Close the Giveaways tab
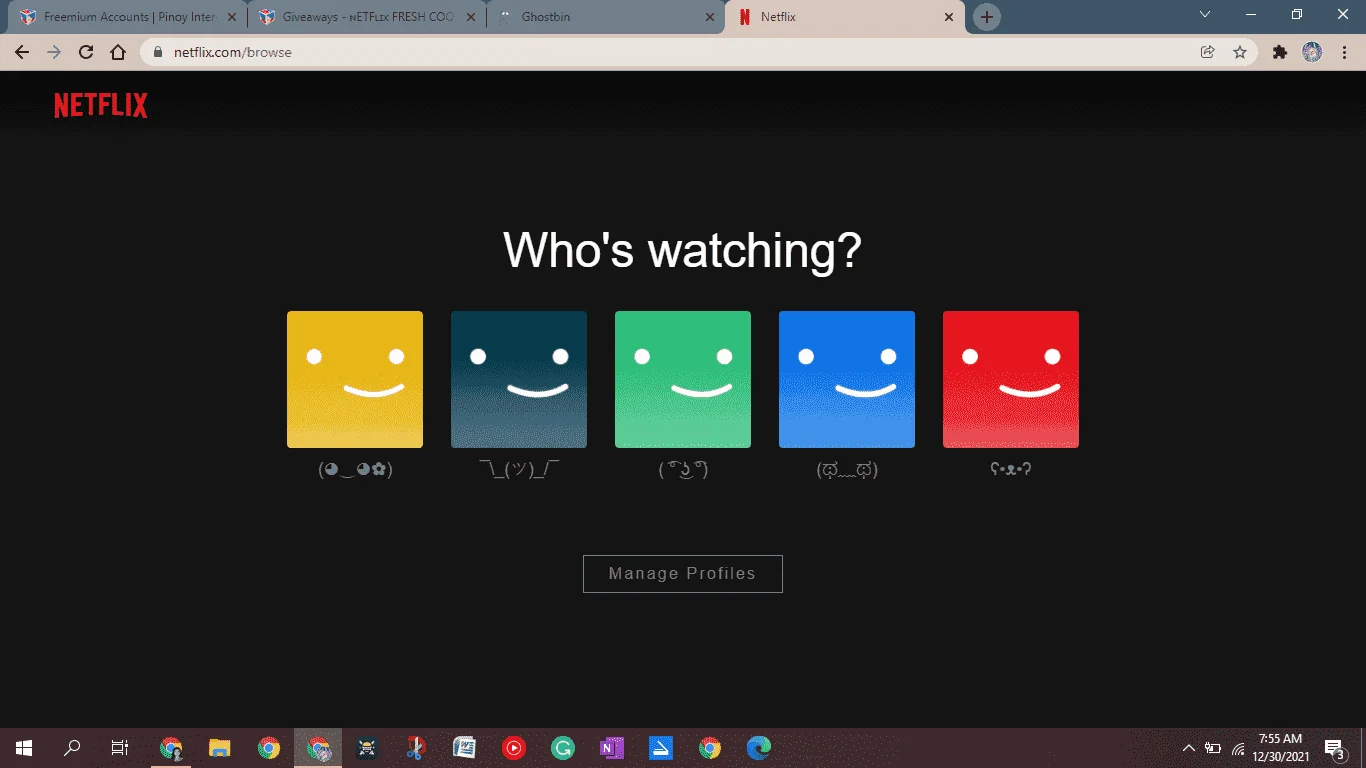 [471, 17]
